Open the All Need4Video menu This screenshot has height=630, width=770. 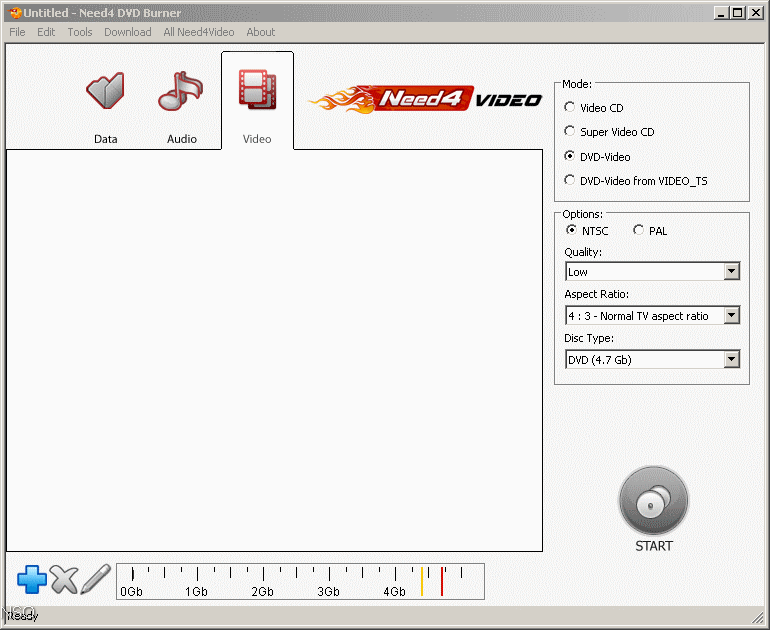[199, 32]
